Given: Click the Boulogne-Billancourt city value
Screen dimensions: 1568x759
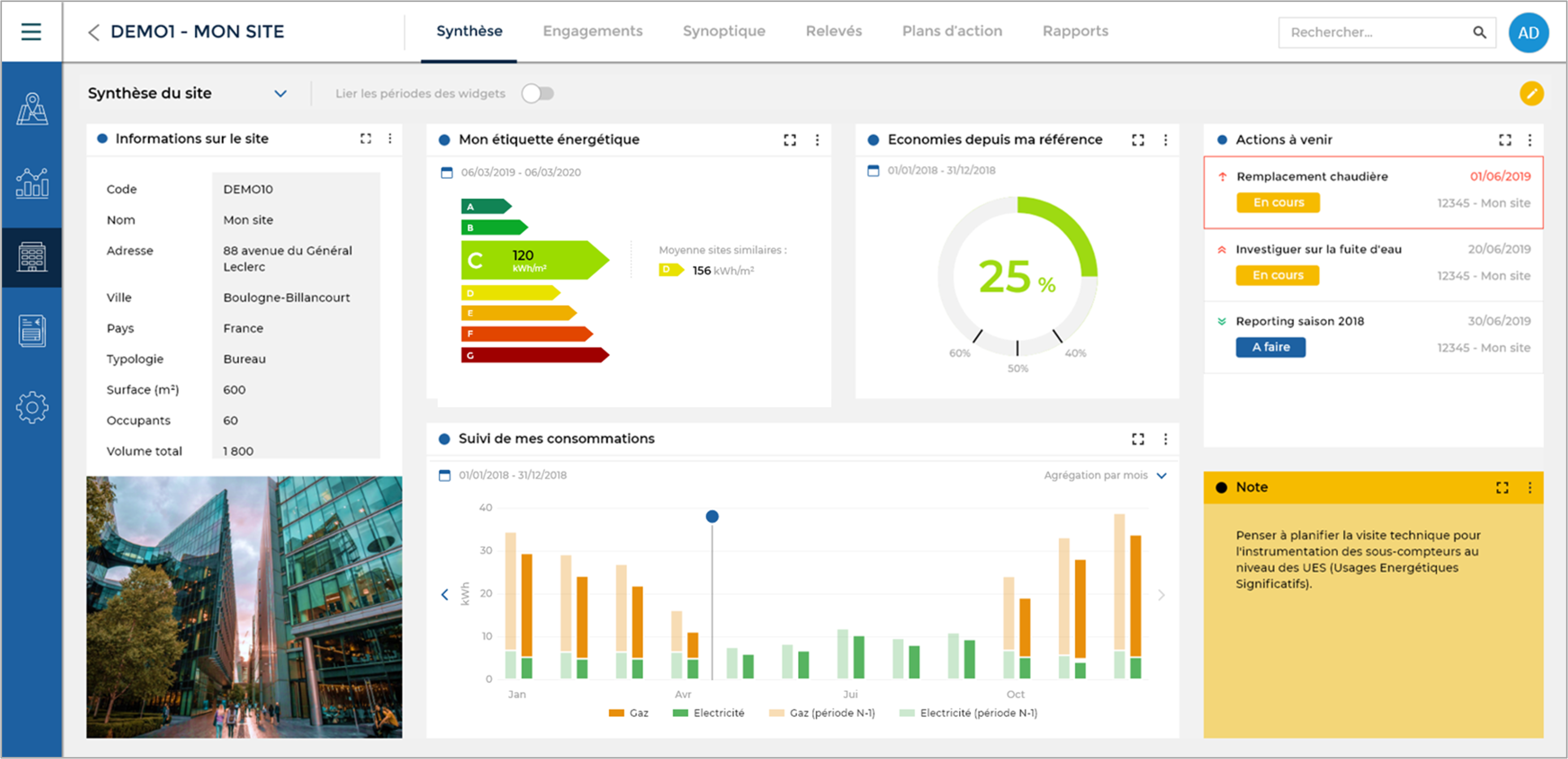Looking at the screenshot, I should pos(286,298).
